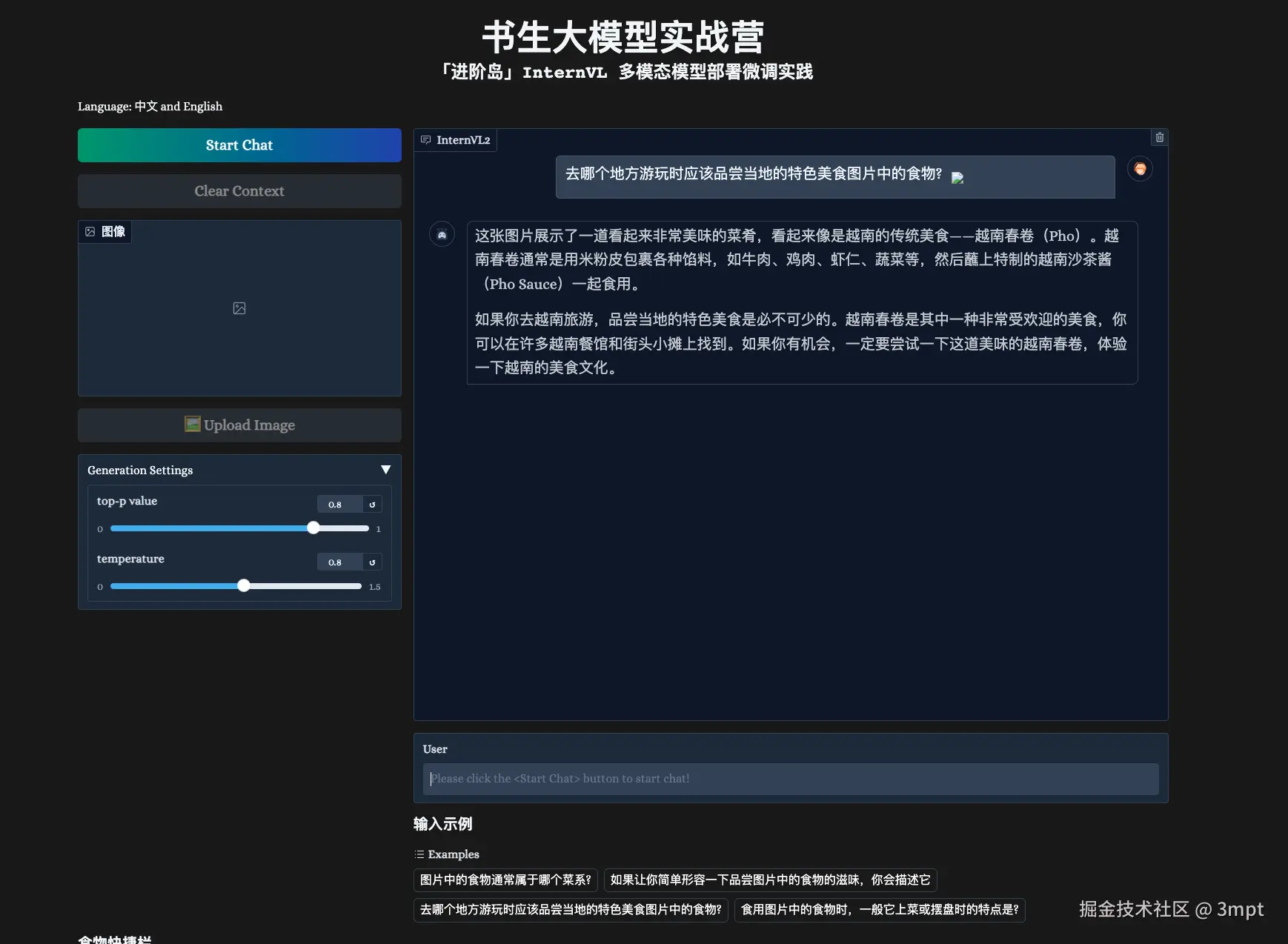Image resolution: width=1288 pixels, height=944 pixels.
Task: Click the 'Generation Settings' title text
Action: pyautogui.click(x=140, y=471)
